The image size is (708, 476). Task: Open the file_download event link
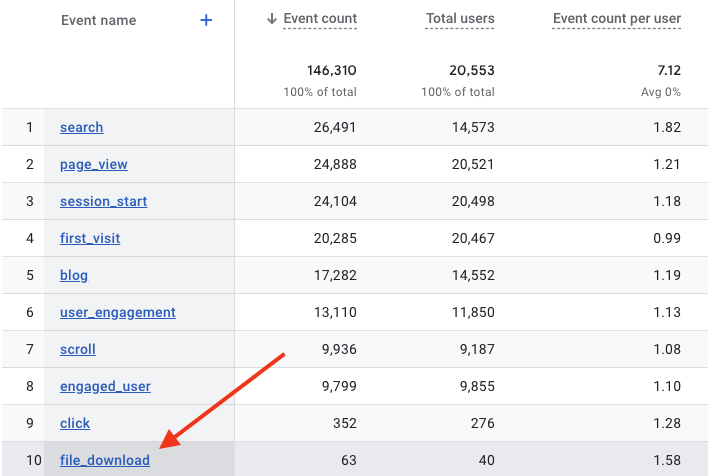(104, 460)
